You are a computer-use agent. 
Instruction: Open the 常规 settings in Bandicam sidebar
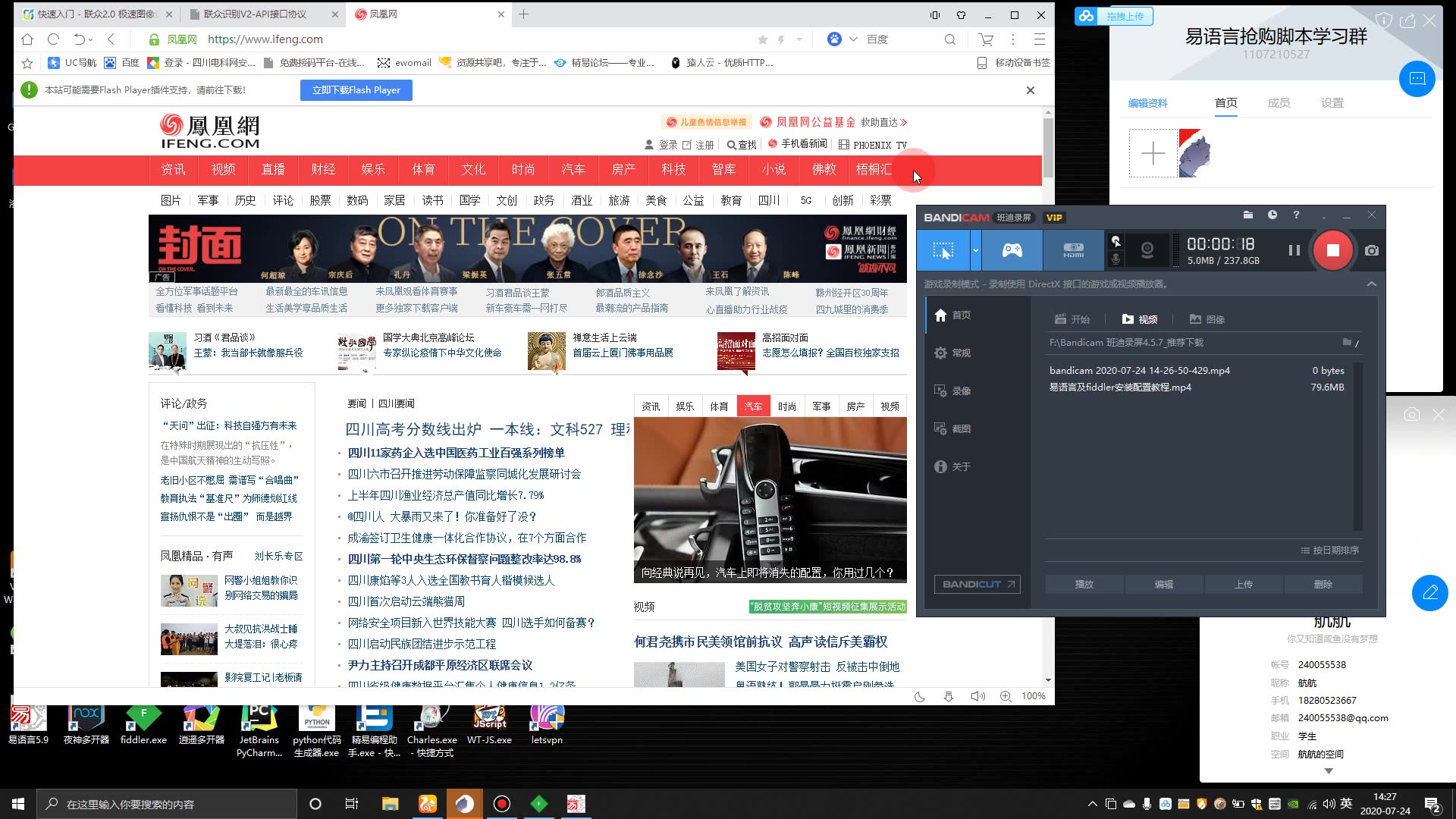click(953, 353)
